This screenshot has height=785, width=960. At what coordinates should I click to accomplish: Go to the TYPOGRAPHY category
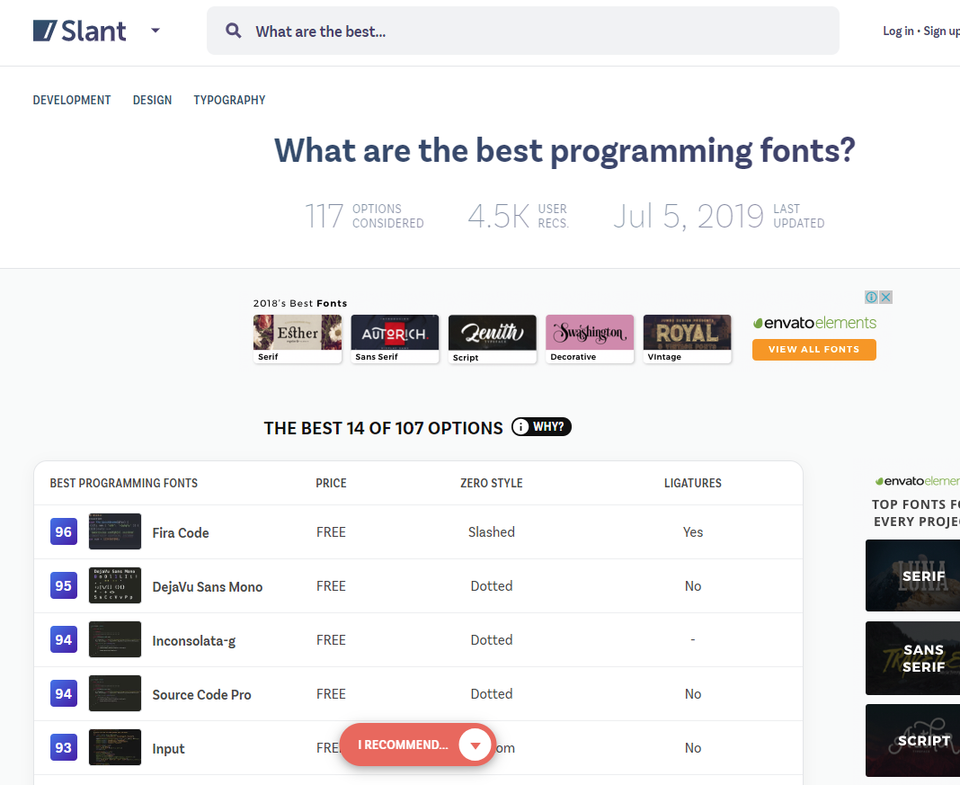pos(230,100)
